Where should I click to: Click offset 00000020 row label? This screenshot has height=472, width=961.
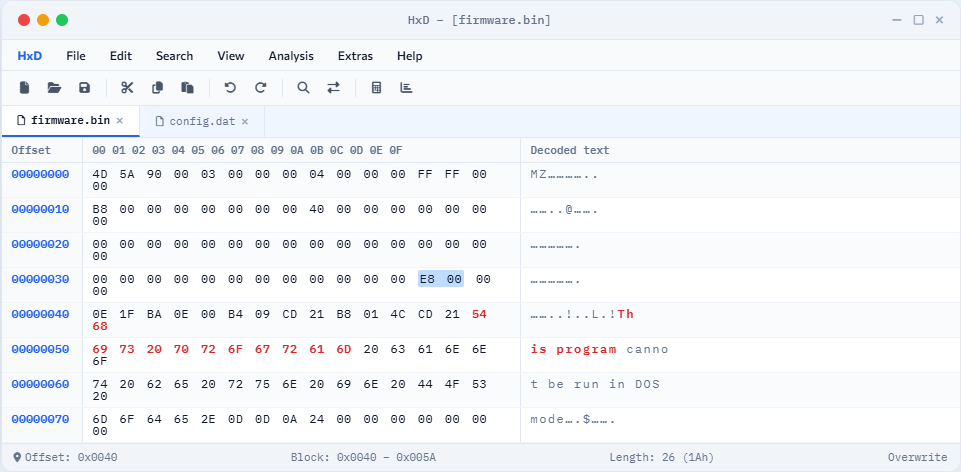coord(40,244)
